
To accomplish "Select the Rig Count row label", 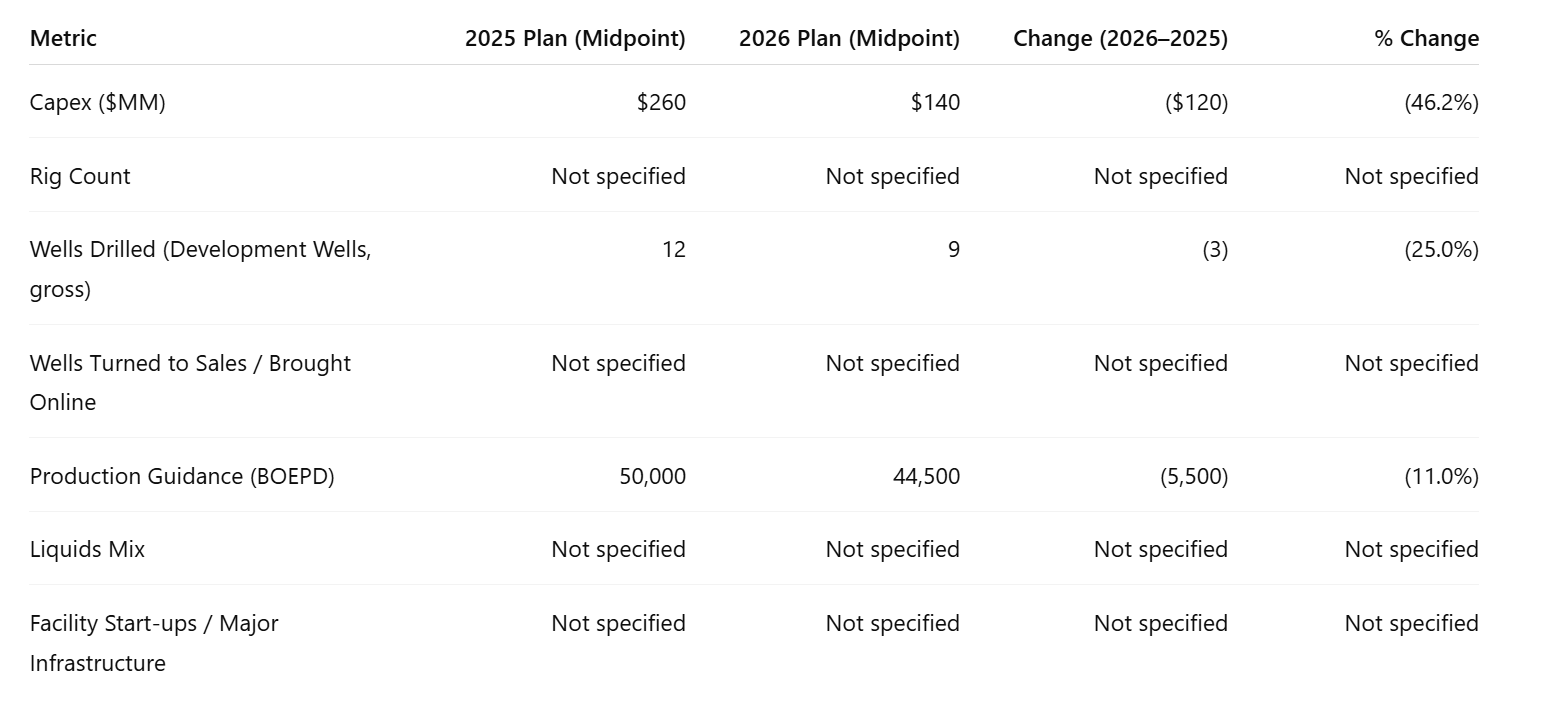I will 80,176.
